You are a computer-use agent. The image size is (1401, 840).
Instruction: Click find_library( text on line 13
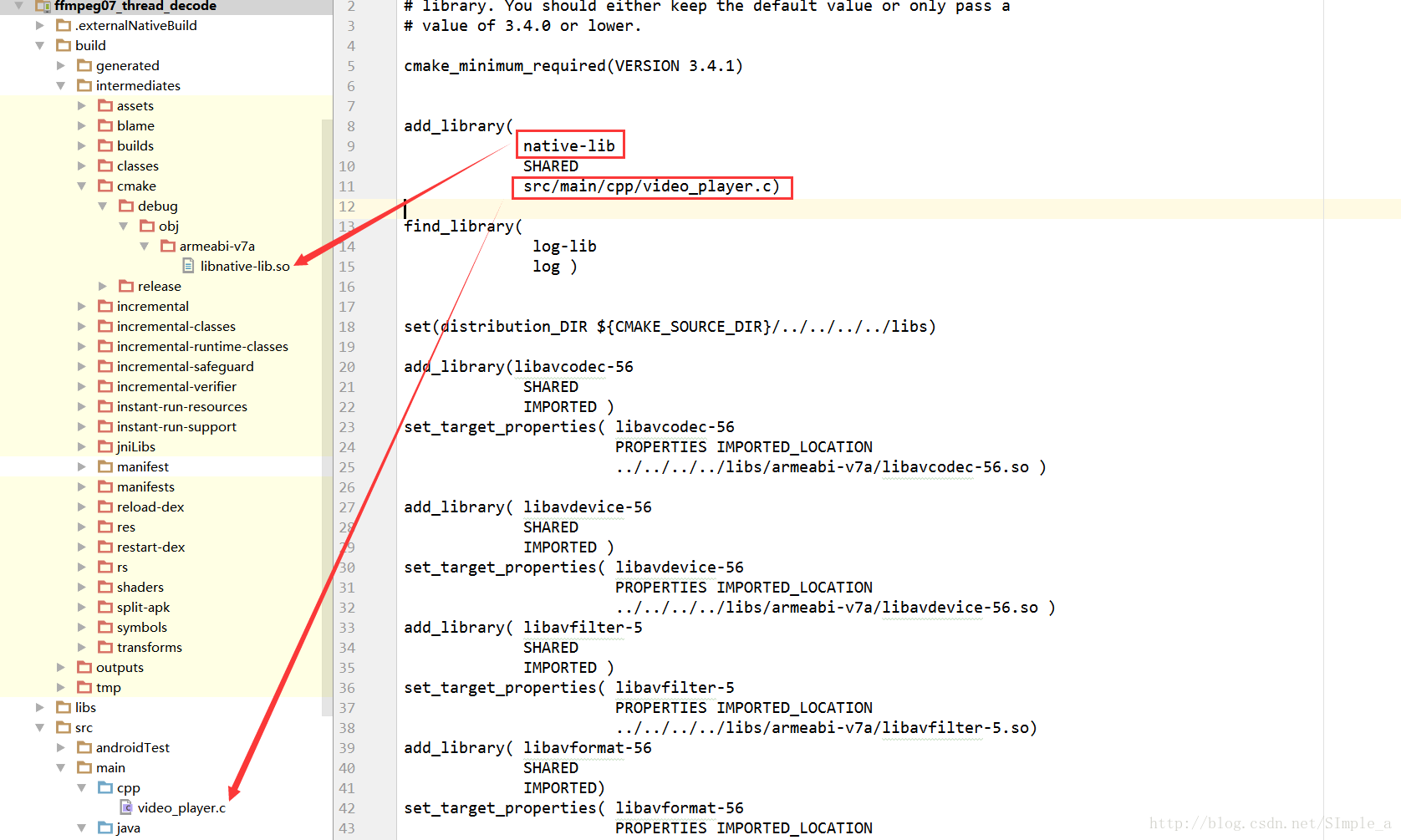(463, 226)
